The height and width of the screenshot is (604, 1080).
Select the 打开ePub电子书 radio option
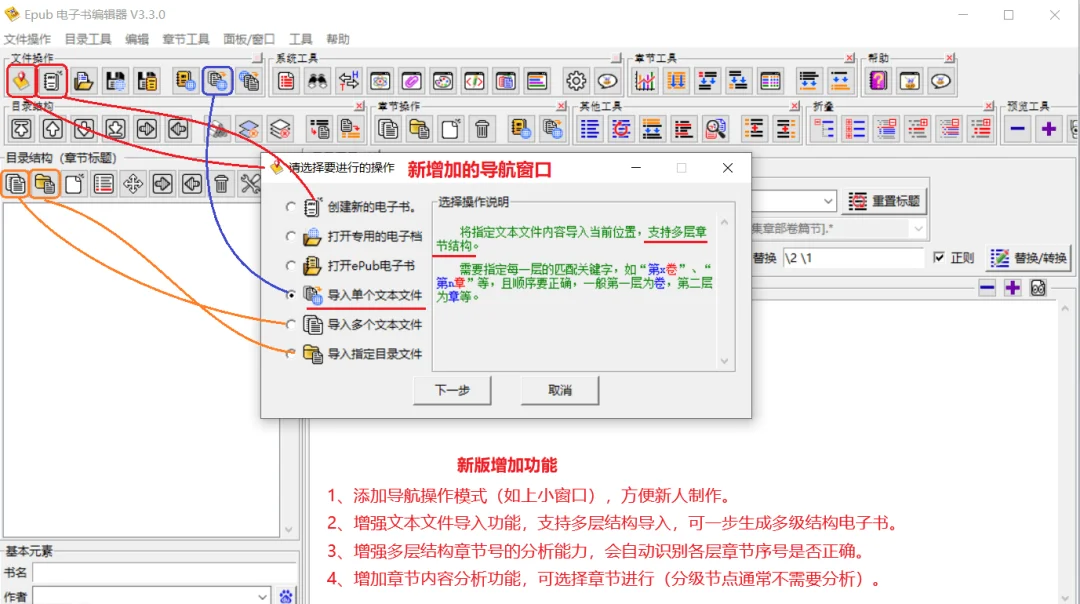(x=291, y=266)
